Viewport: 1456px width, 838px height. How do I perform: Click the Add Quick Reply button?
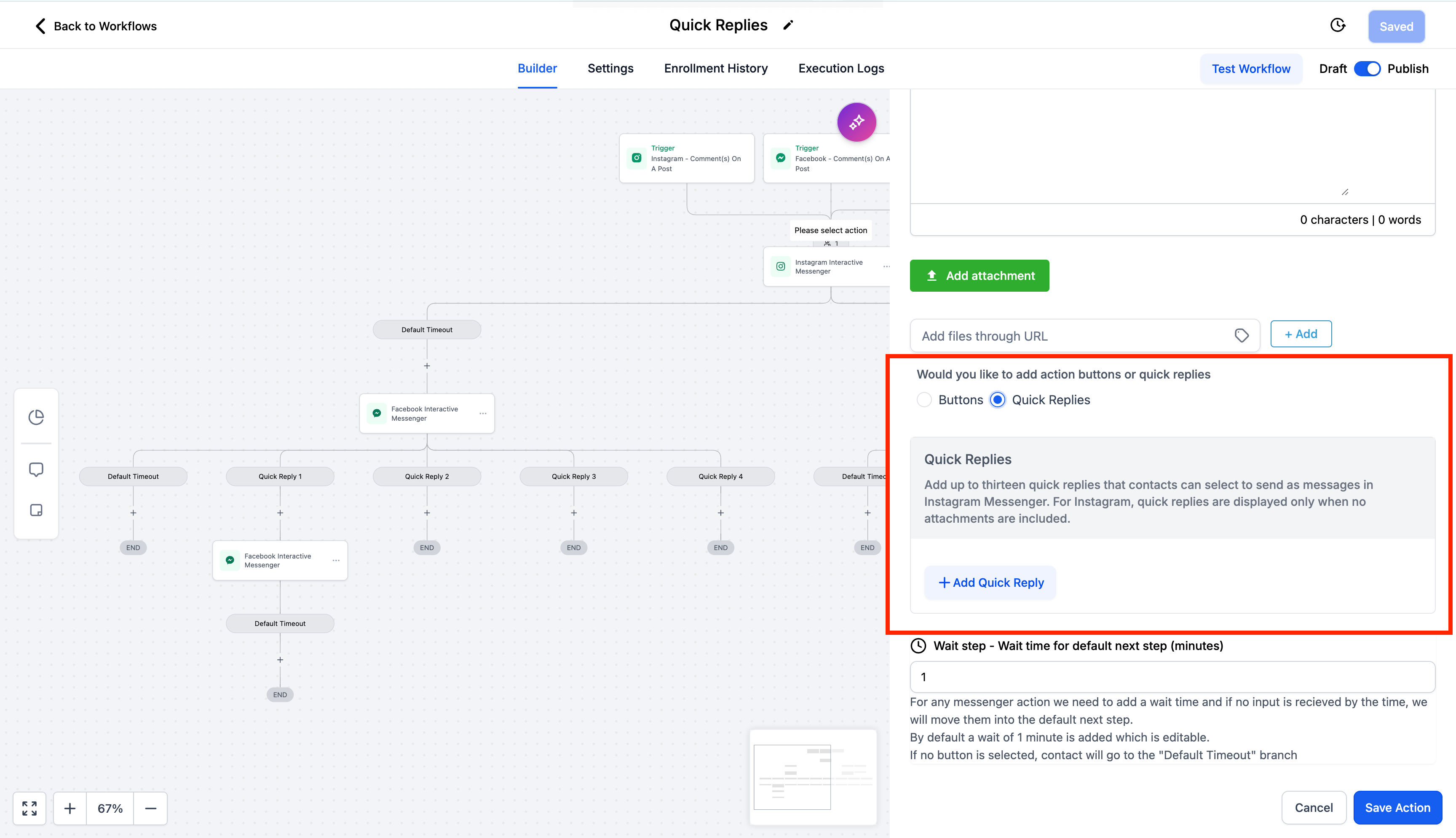click(990, 583)
